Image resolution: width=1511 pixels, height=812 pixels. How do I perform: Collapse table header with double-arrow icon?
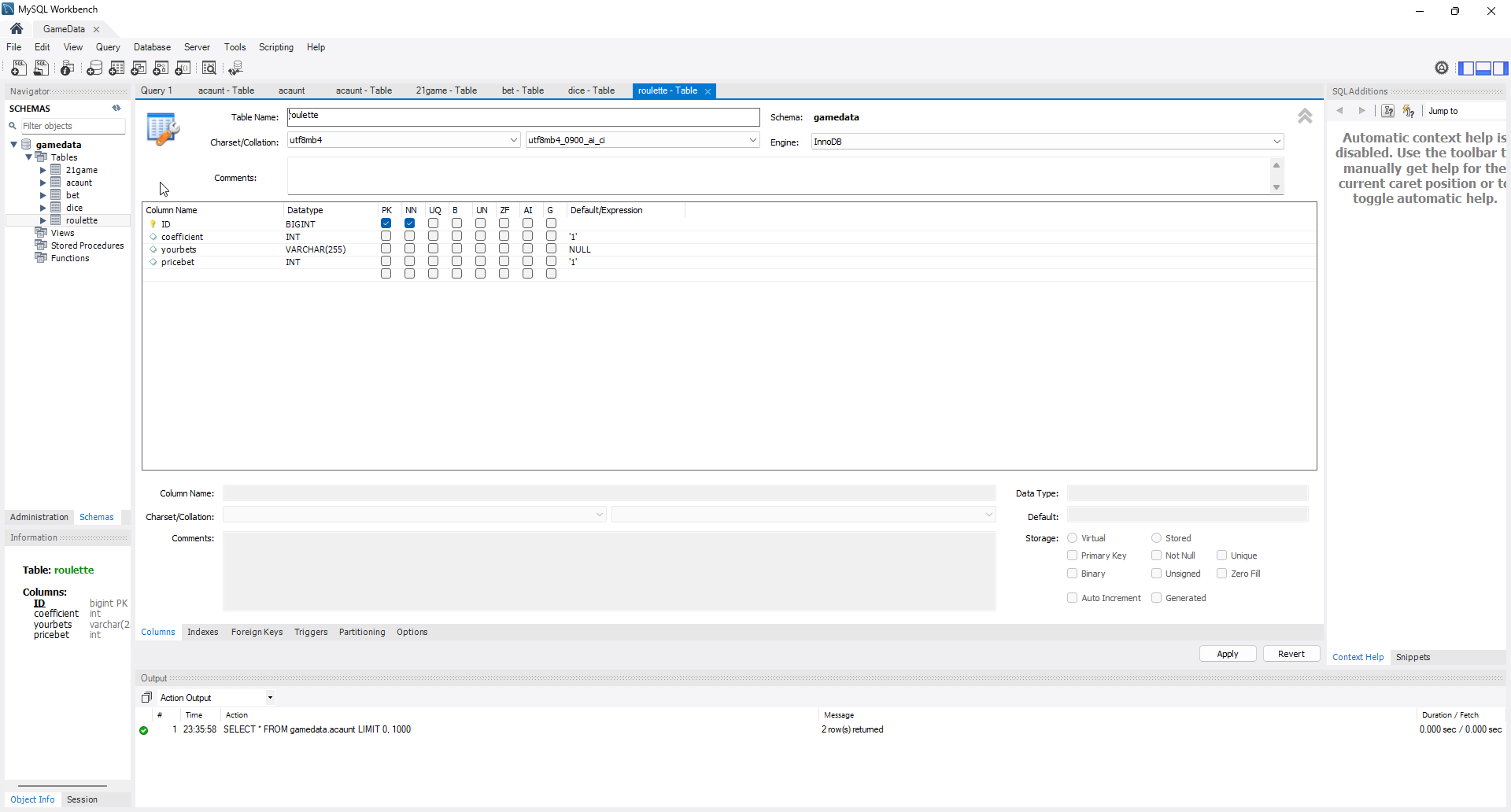(1305, 116)
